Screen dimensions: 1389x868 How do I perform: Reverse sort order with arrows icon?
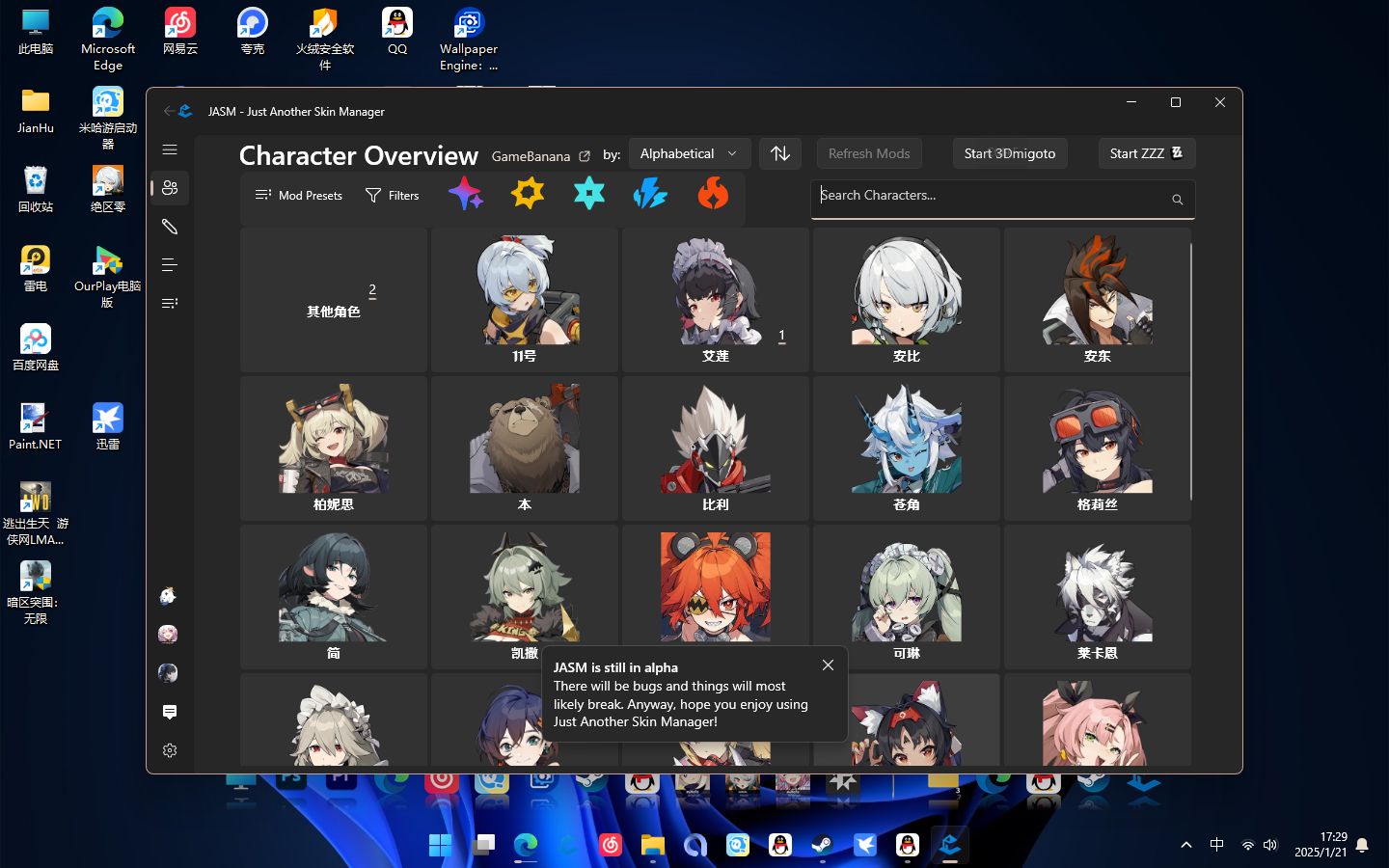click(x=779, y=153)
